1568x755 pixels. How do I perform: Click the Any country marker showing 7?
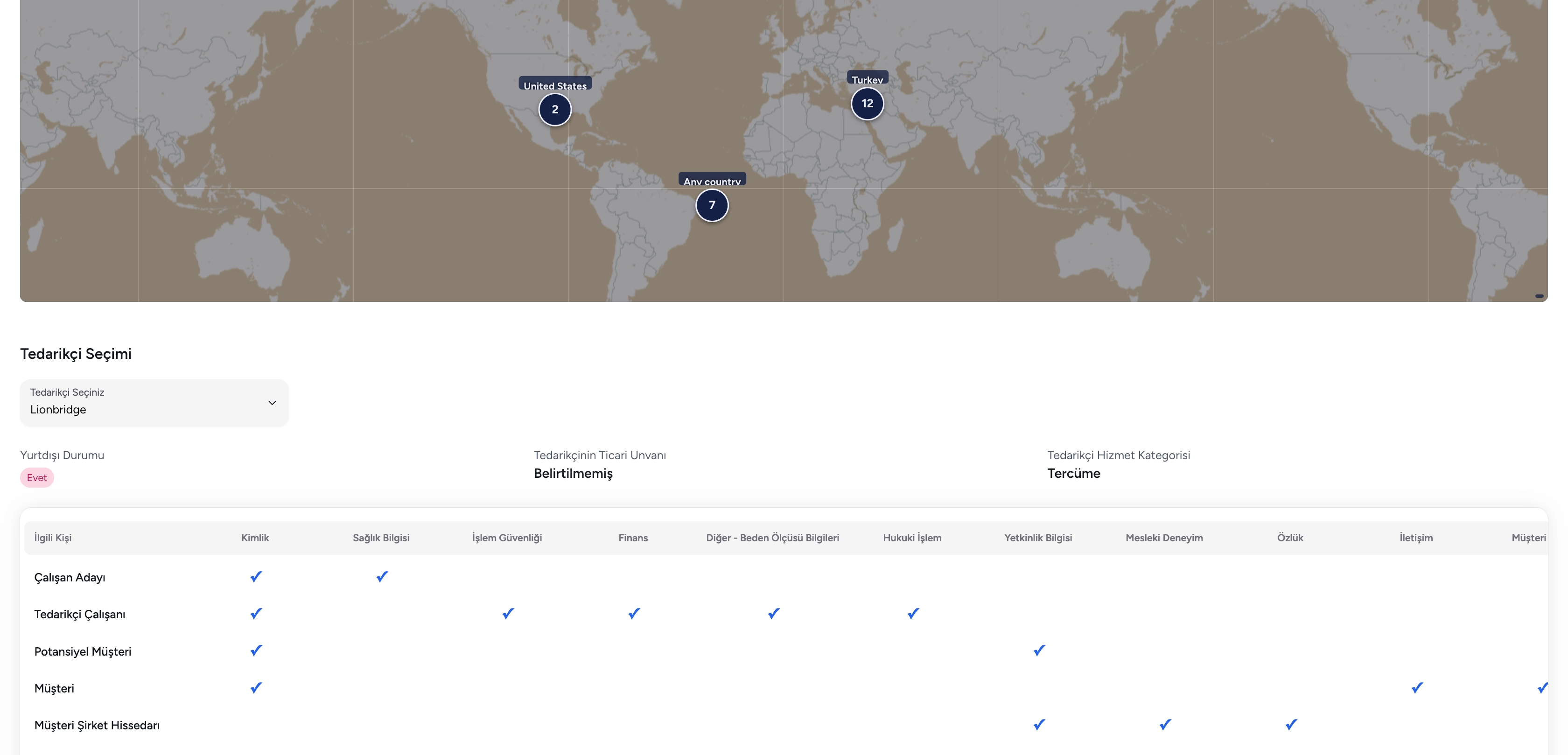[x=712, y=205]
